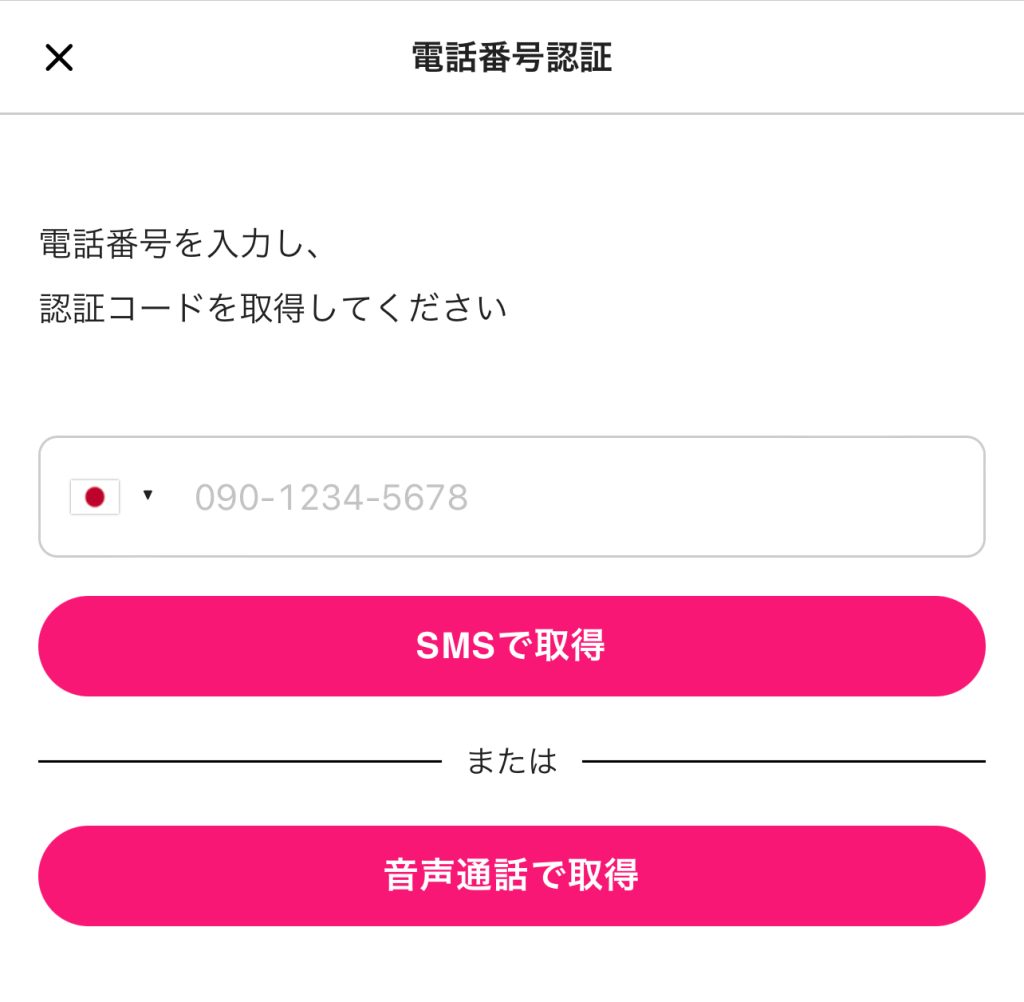Open the country selector beside the phone field
1024x1002 pixels.
pos(112,496)
